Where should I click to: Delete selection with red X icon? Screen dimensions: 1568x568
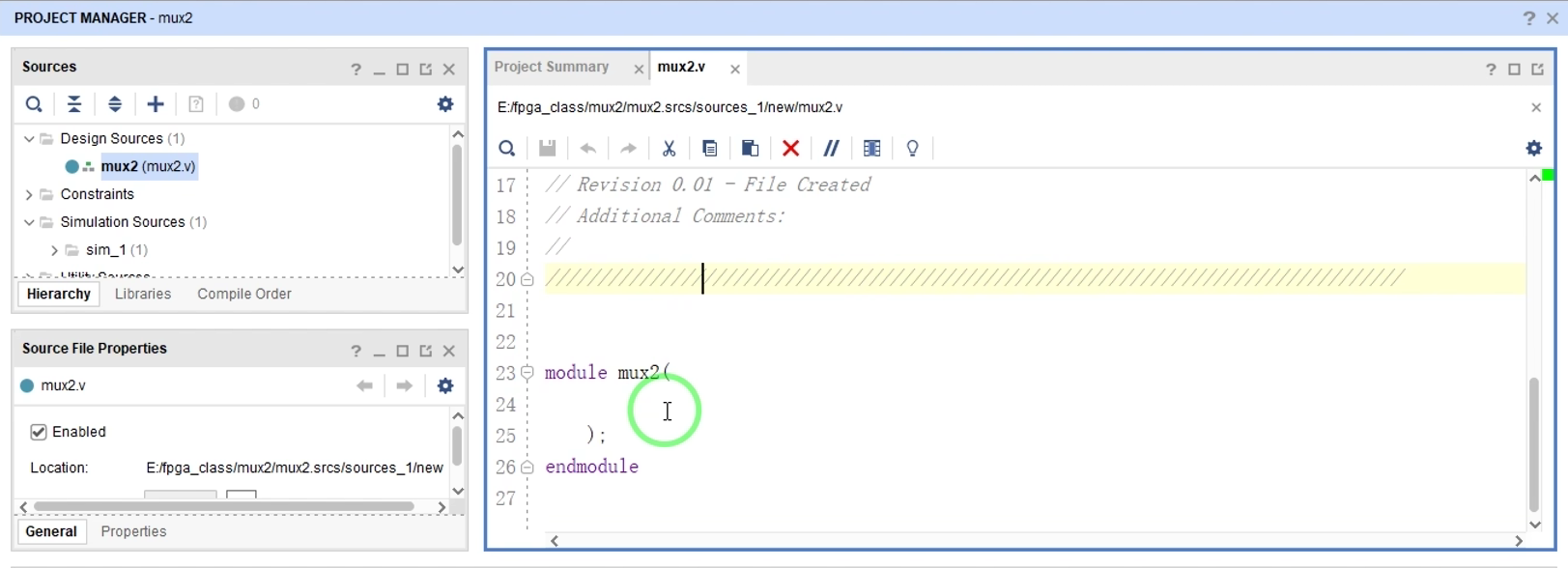click(x=791, y=149)
